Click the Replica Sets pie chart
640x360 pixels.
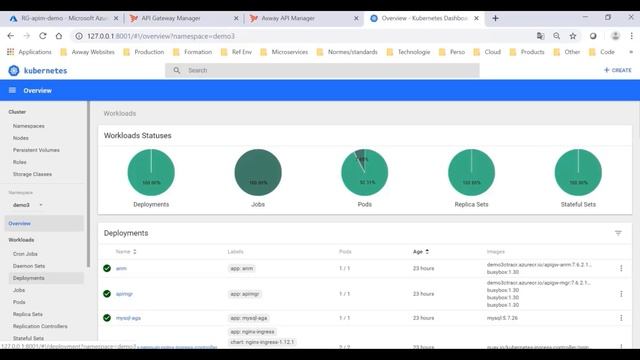[471, 172]
